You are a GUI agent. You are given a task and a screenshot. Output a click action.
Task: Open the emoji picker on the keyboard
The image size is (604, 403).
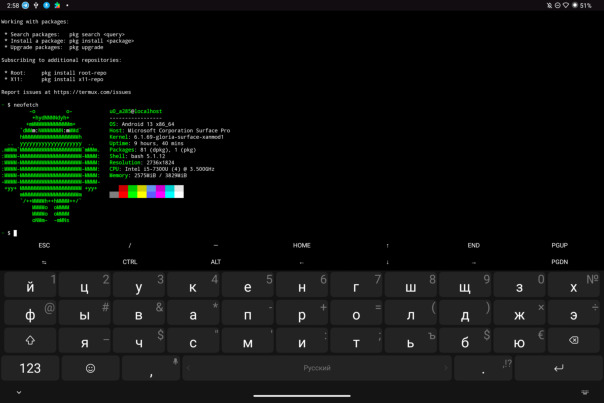coord(91,368)
